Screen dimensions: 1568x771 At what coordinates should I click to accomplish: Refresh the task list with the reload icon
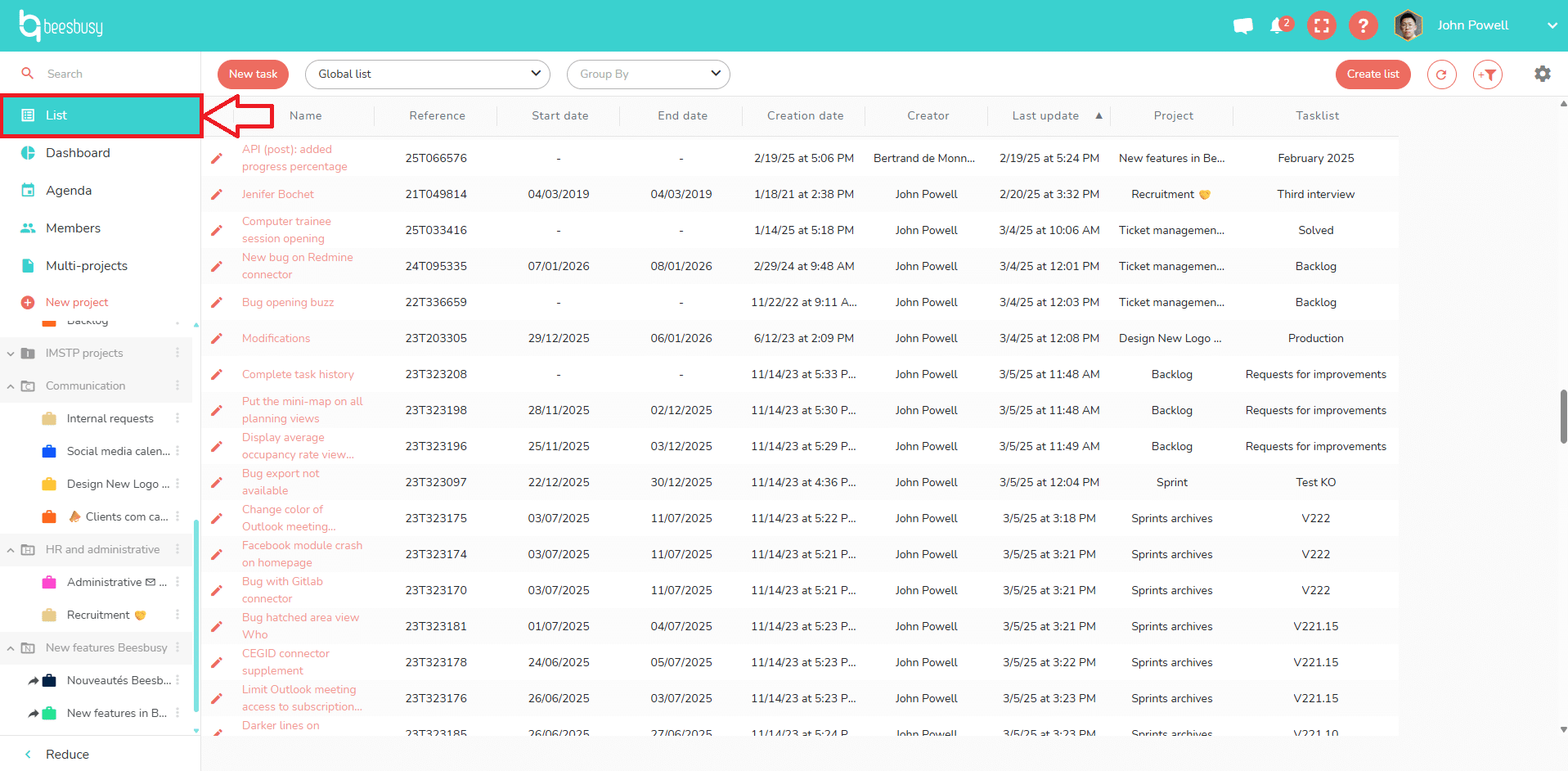tap(1441, 74)
